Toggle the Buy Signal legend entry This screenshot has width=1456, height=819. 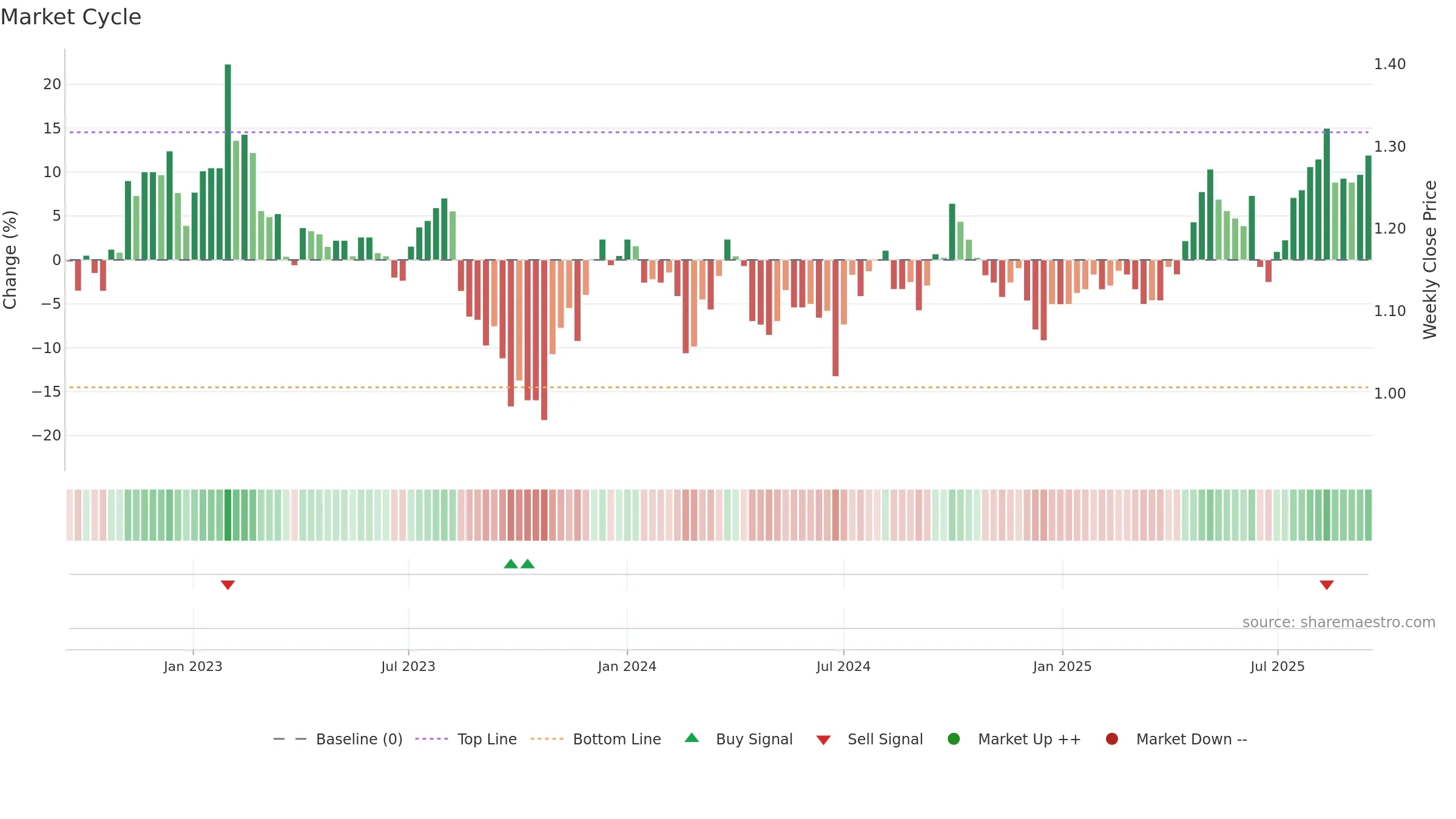(738, 739)
